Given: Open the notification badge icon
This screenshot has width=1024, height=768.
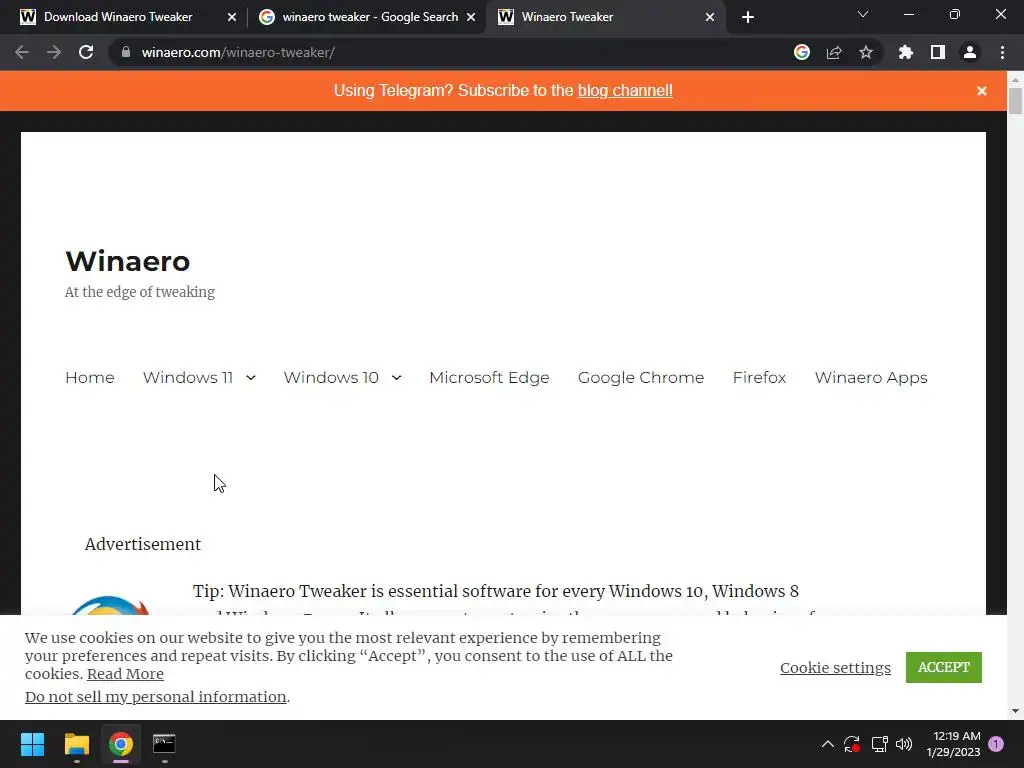Looking at the screenshot, I should (x=996, y=744).
